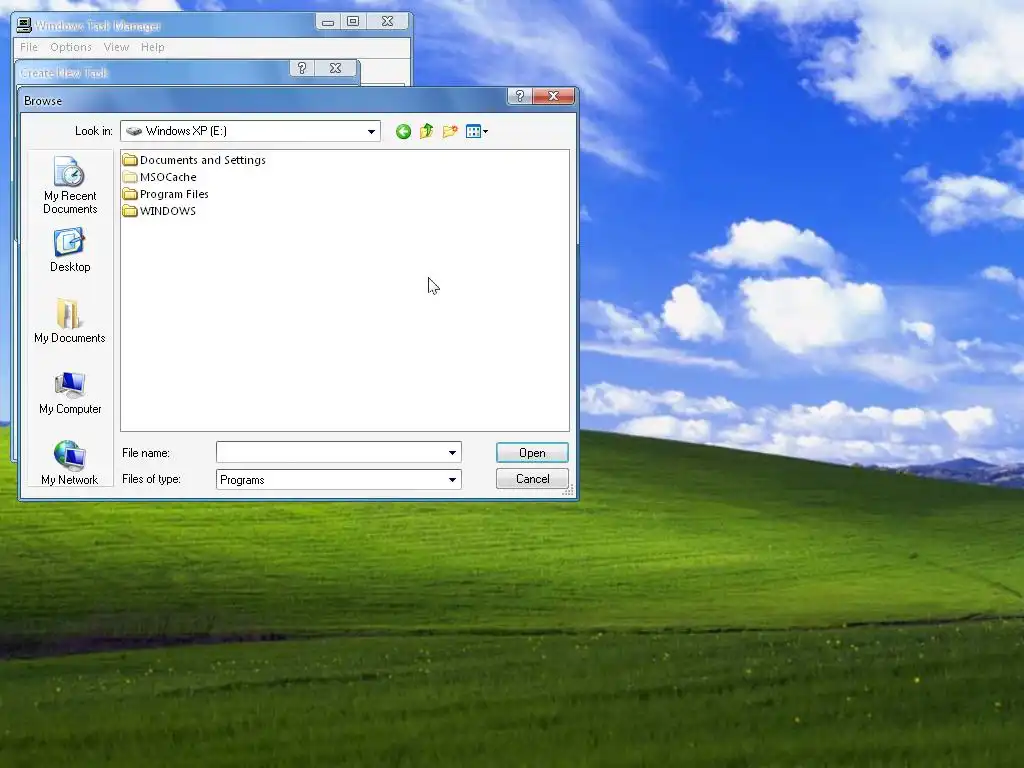The width and height of the screenshot is (1024, 768).
Task: Expand the Files of type dropdown
Action: point(452,480)
